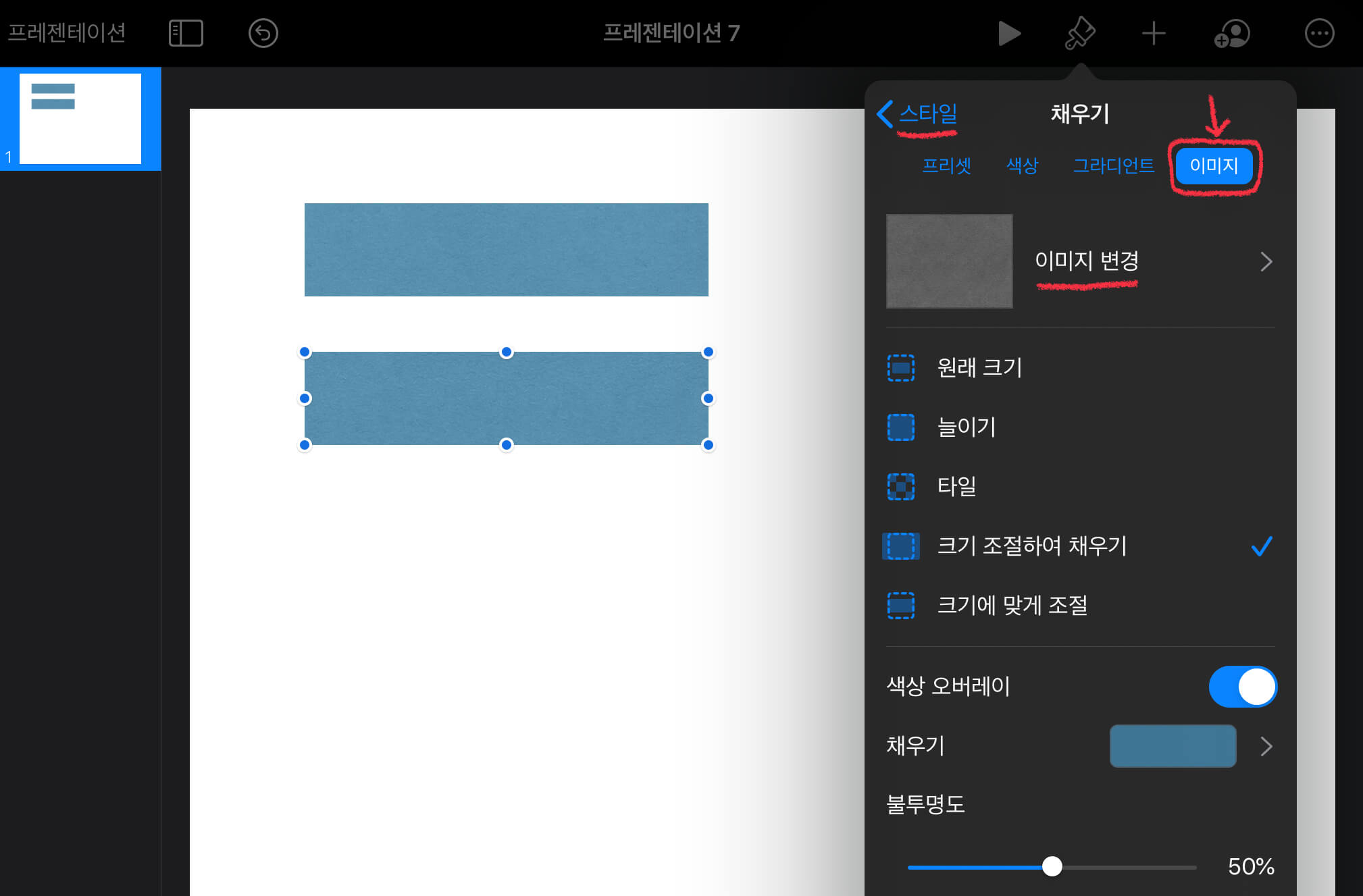
Task: Choose the 늘이기 scaling option
Action: (x=966, y=427)
